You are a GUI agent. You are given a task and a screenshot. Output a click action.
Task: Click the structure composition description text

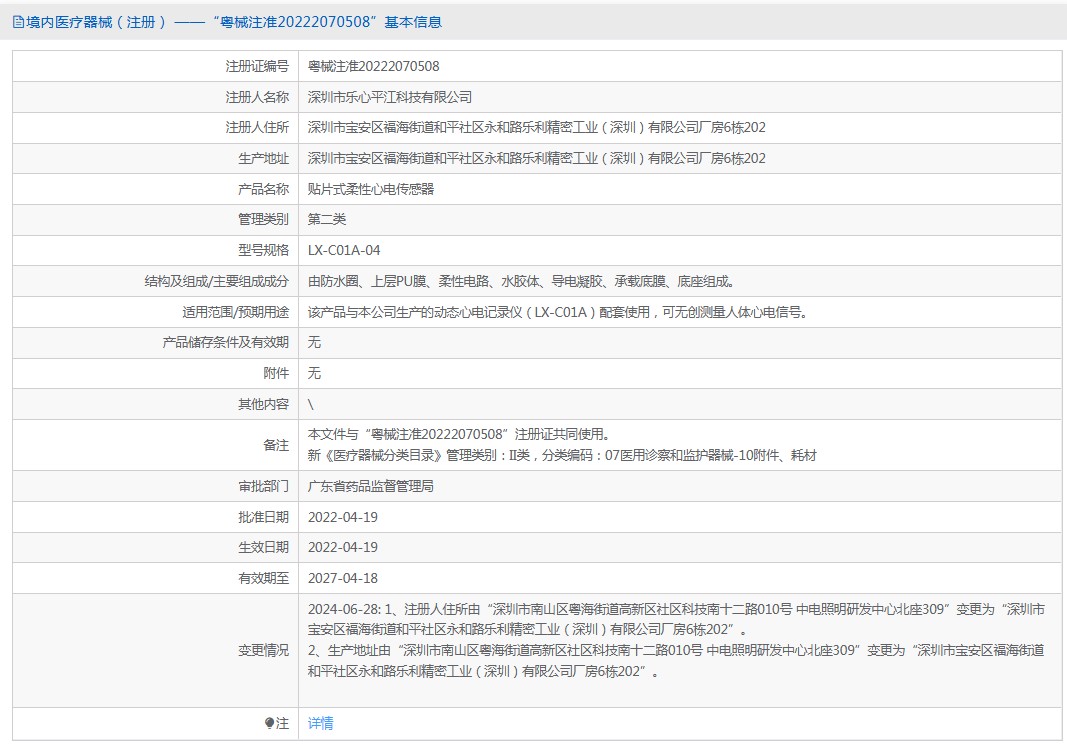click(x=513, y=281)
